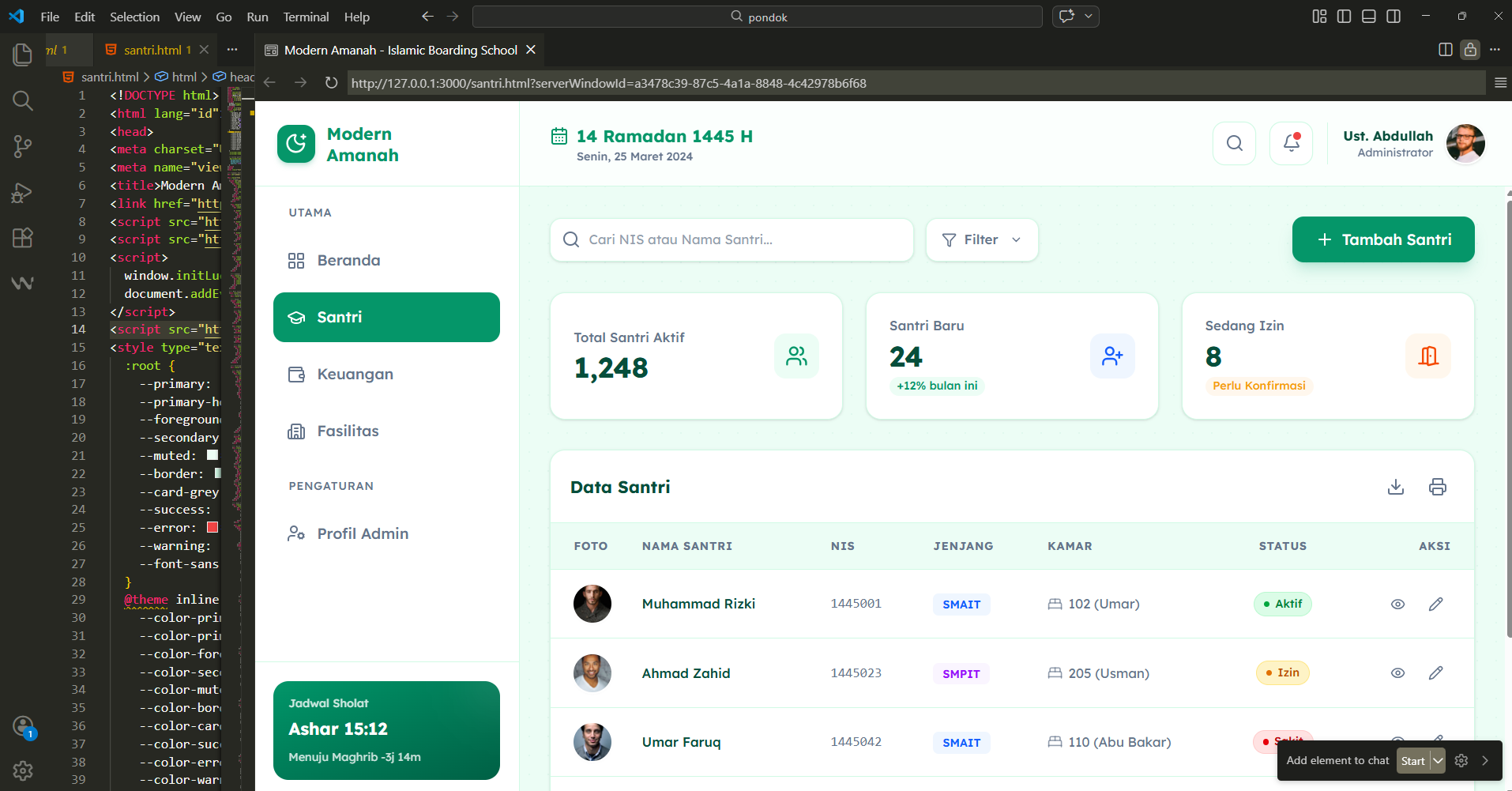Viewport: 1512px width, 791px height.
Task: Download Data Santri using the download icon
Action: [x=1396, y=487]
